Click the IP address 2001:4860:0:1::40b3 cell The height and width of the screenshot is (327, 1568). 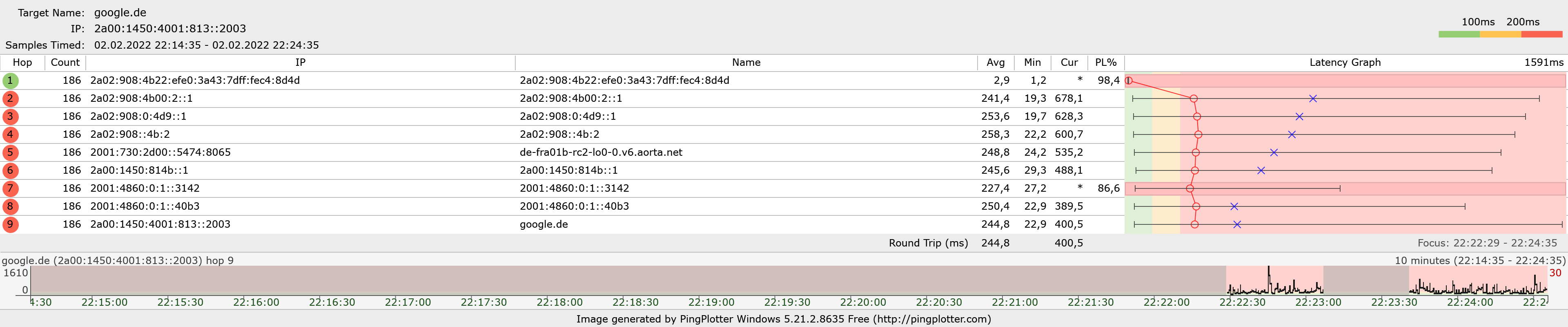145,206
